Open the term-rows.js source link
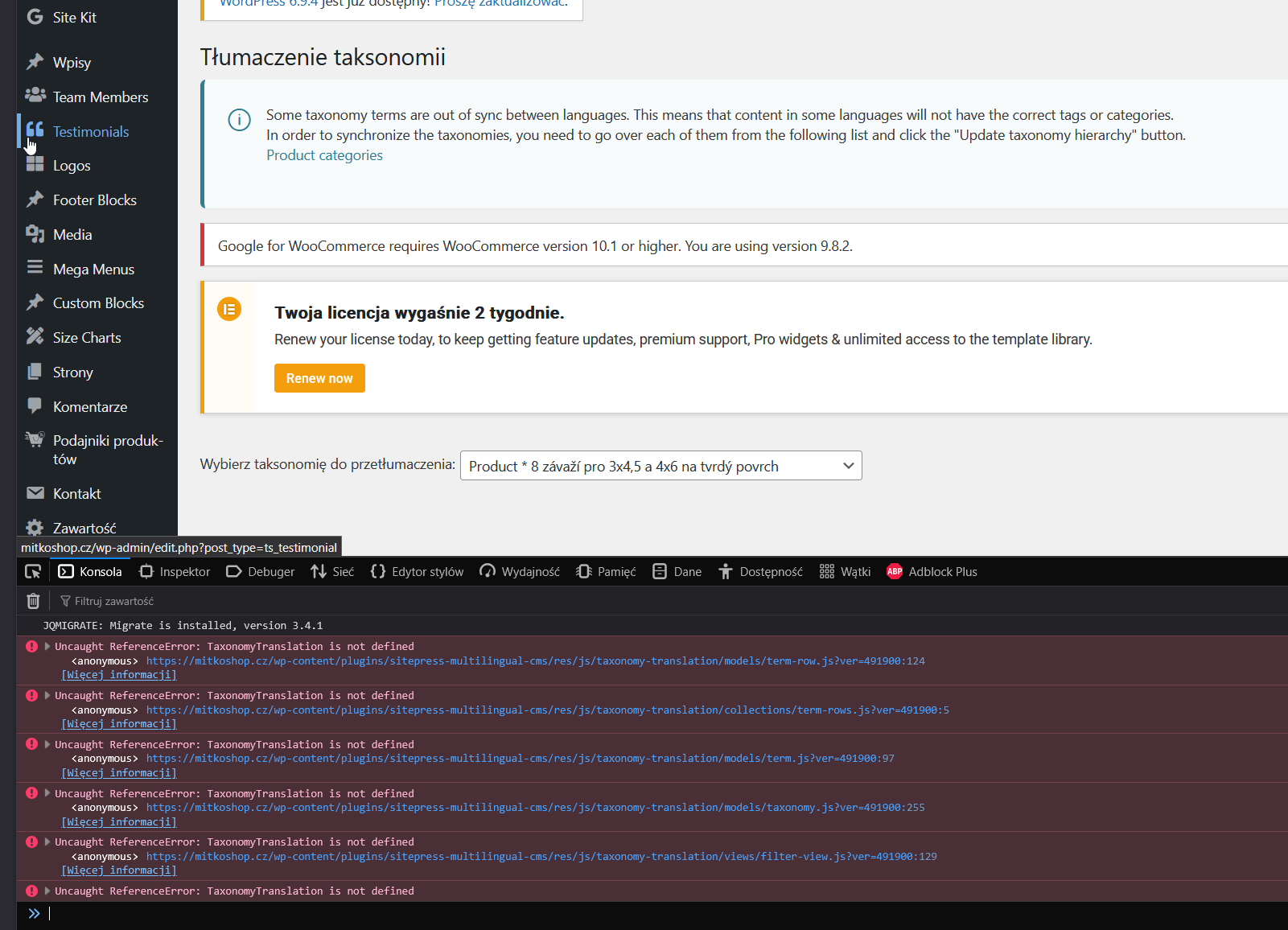This screenshot has width=1288, height=930. click(547, 710)
